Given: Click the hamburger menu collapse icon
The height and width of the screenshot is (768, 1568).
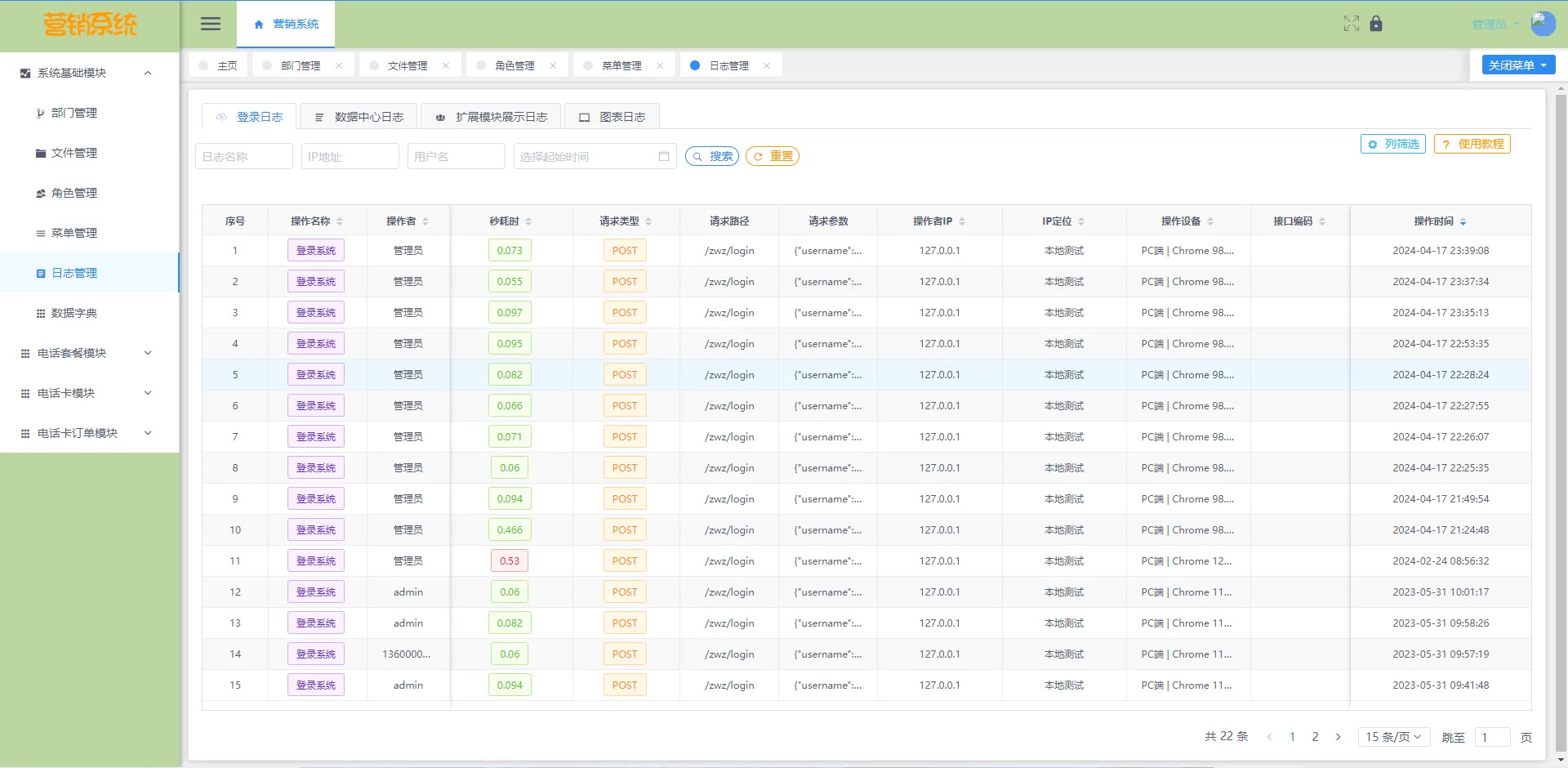Looking at the screenshot, I should (x=211, y=24).
